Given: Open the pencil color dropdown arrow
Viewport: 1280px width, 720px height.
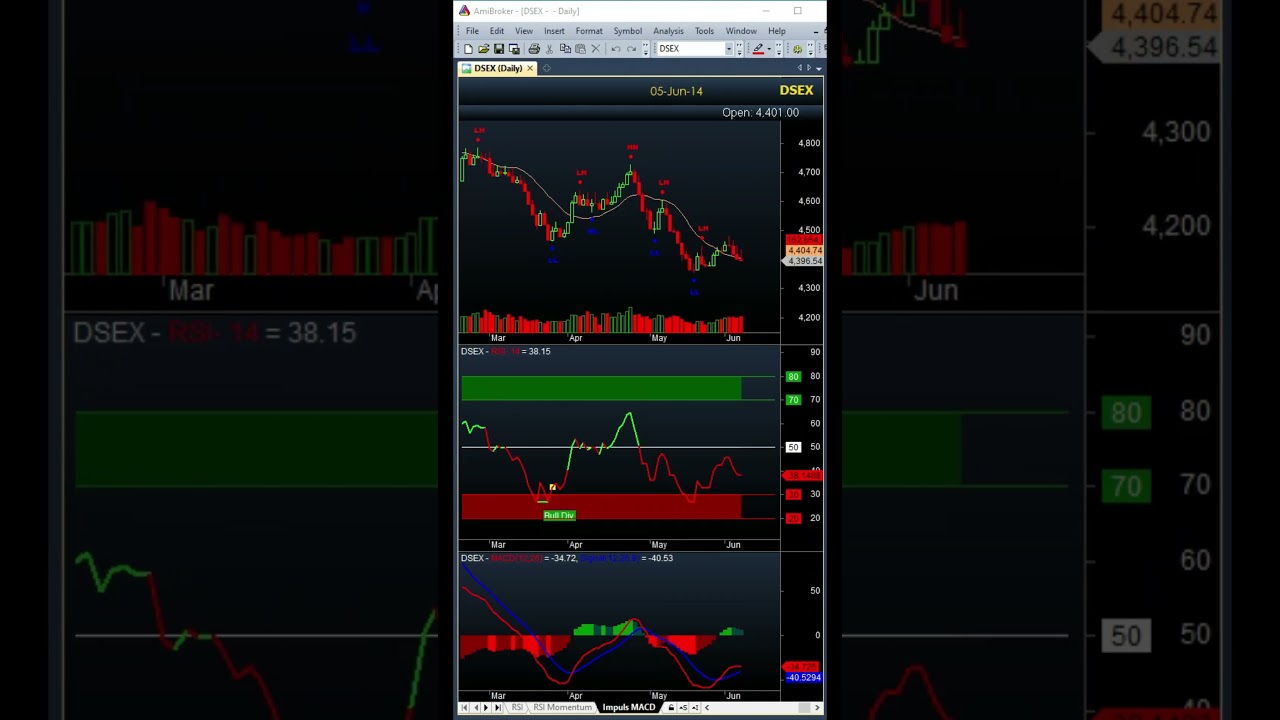Looking at the screenshot, I should click(x=769, y=49).
